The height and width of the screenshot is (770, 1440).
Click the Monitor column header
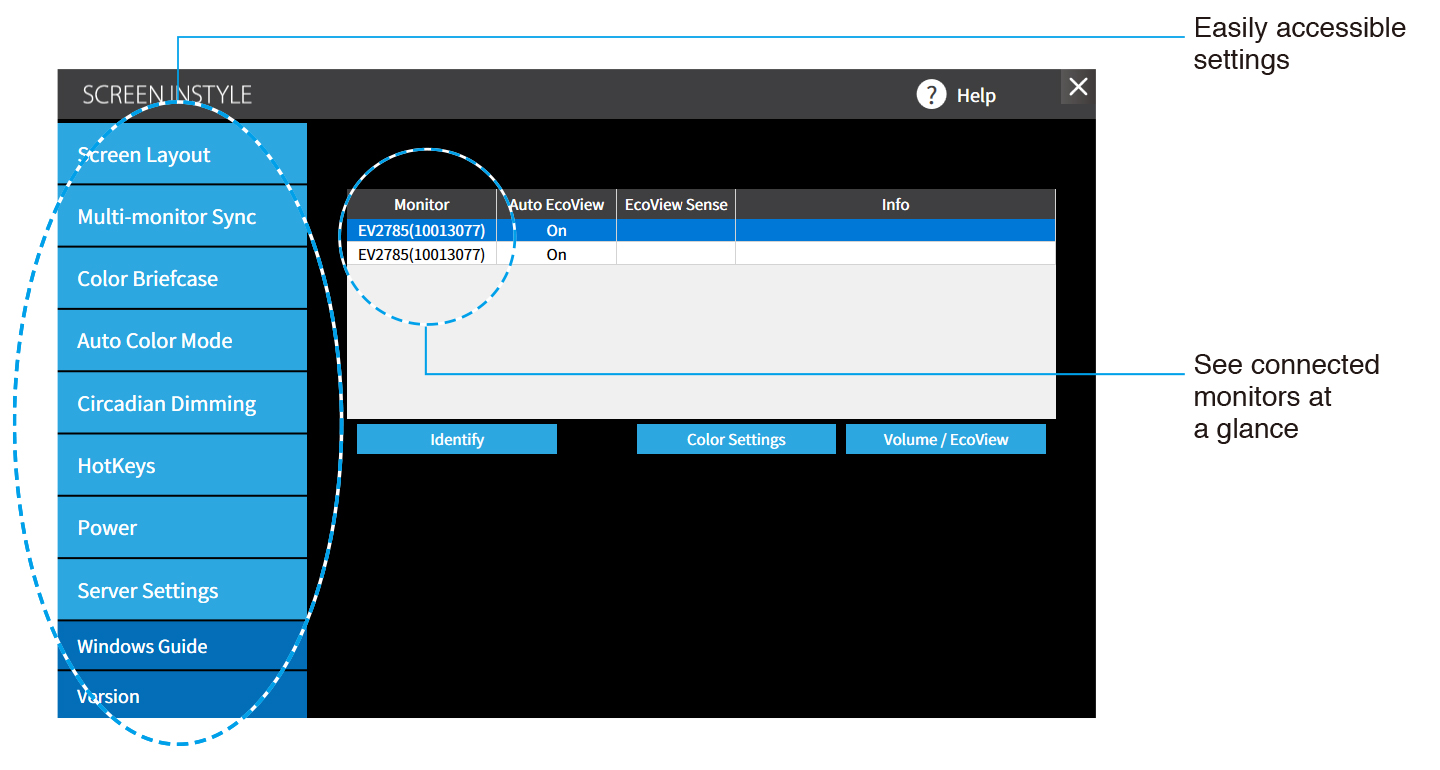422,205
